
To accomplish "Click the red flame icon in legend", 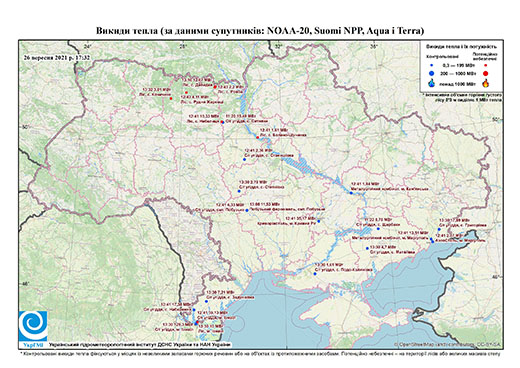I will [x=486, y=83].
